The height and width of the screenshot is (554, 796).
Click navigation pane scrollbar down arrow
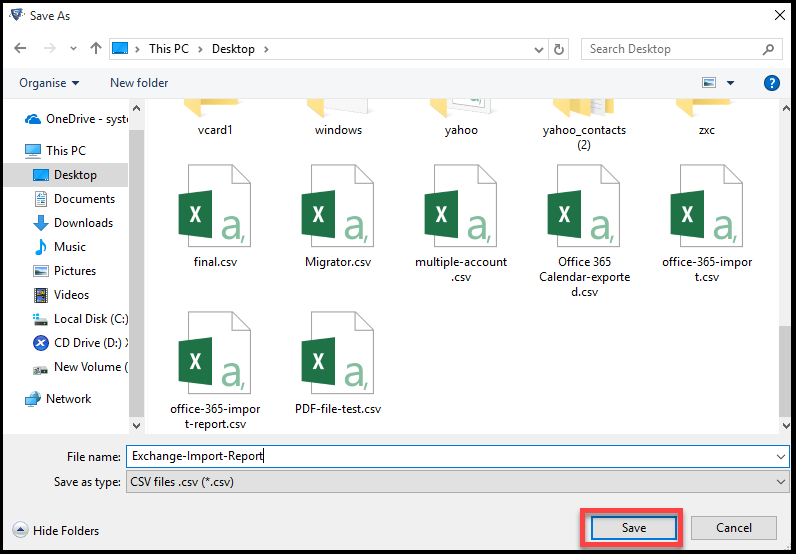[136, 426]
